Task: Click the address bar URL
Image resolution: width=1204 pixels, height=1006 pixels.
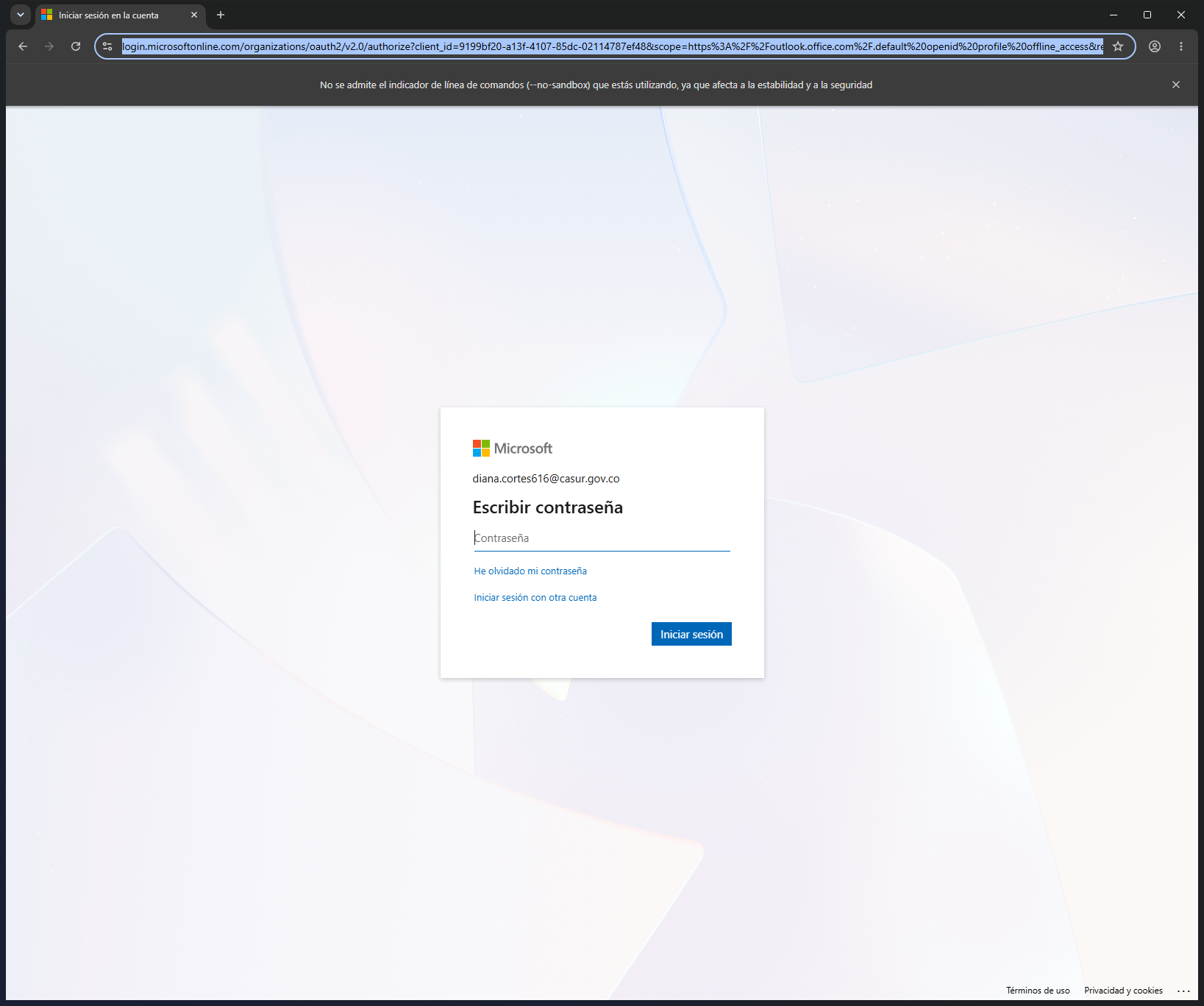Action: 612,46
